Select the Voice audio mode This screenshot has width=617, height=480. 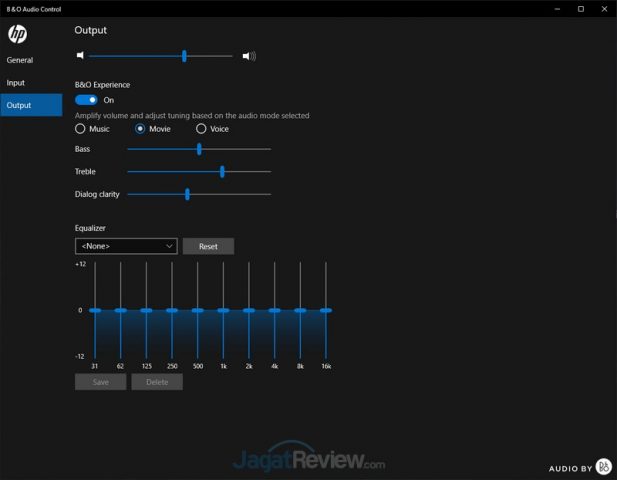[201, 129]
